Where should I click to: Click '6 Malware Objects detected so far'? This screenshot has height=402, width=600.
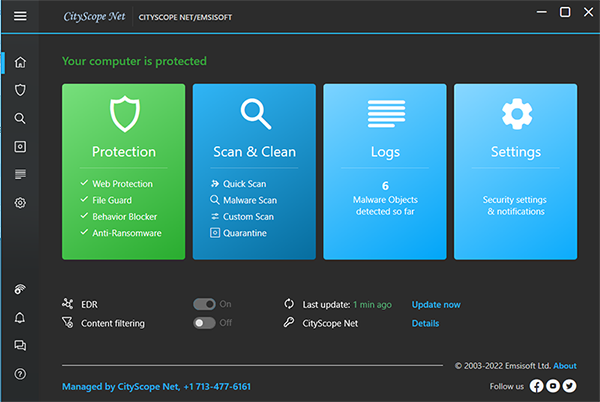point(385,198)
